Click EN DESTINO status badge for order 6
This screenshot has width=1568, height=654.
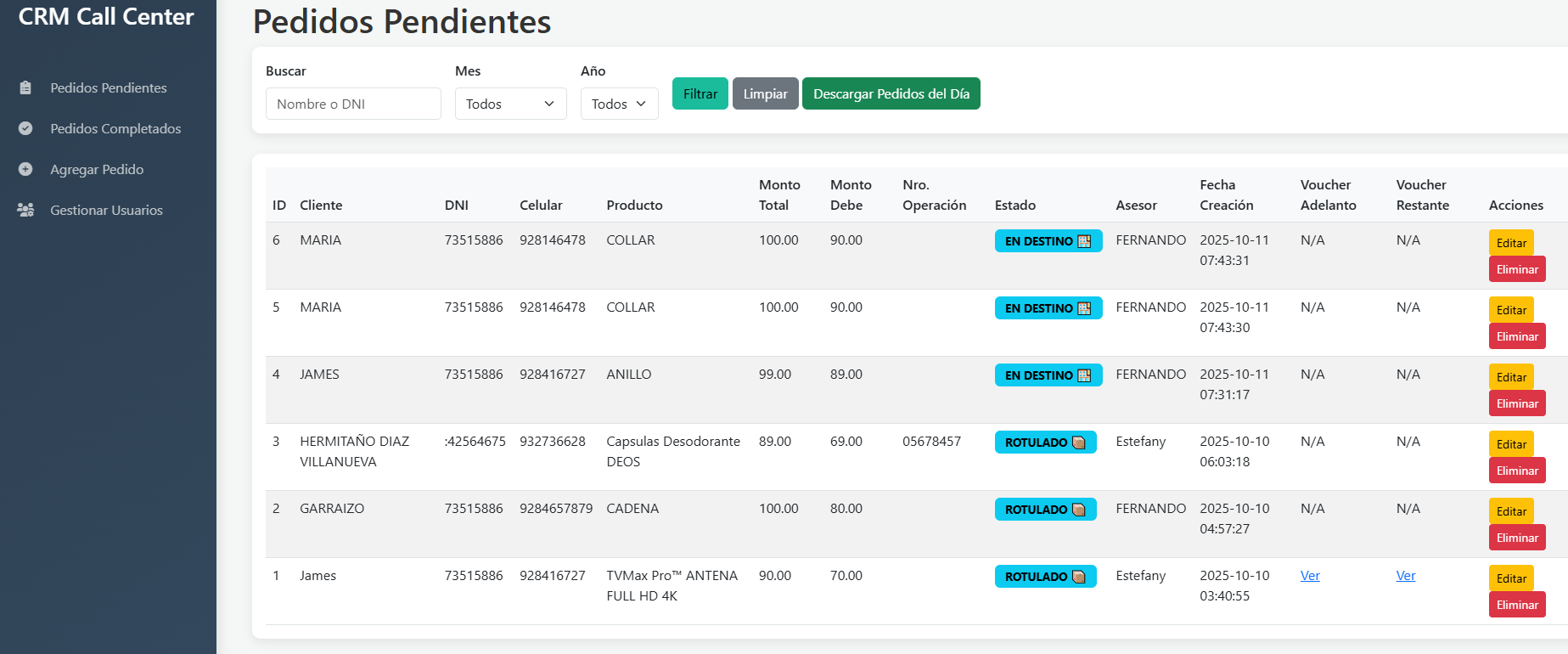(1048, 241)
